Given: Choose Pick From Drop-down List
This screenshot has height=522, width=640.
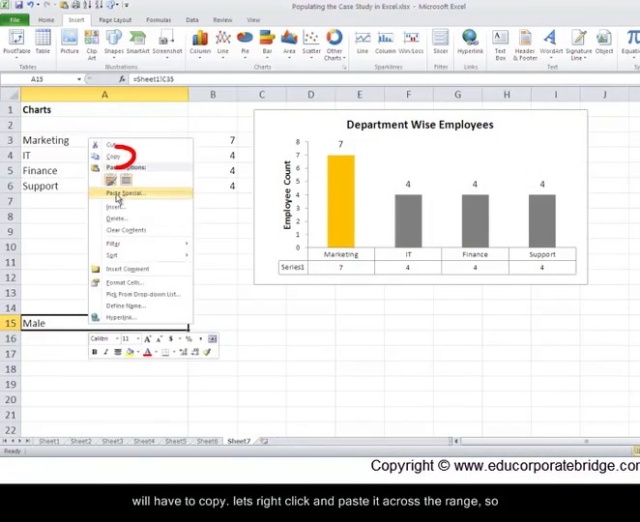Looking at the screenshot, I should (x=141, y=294).
